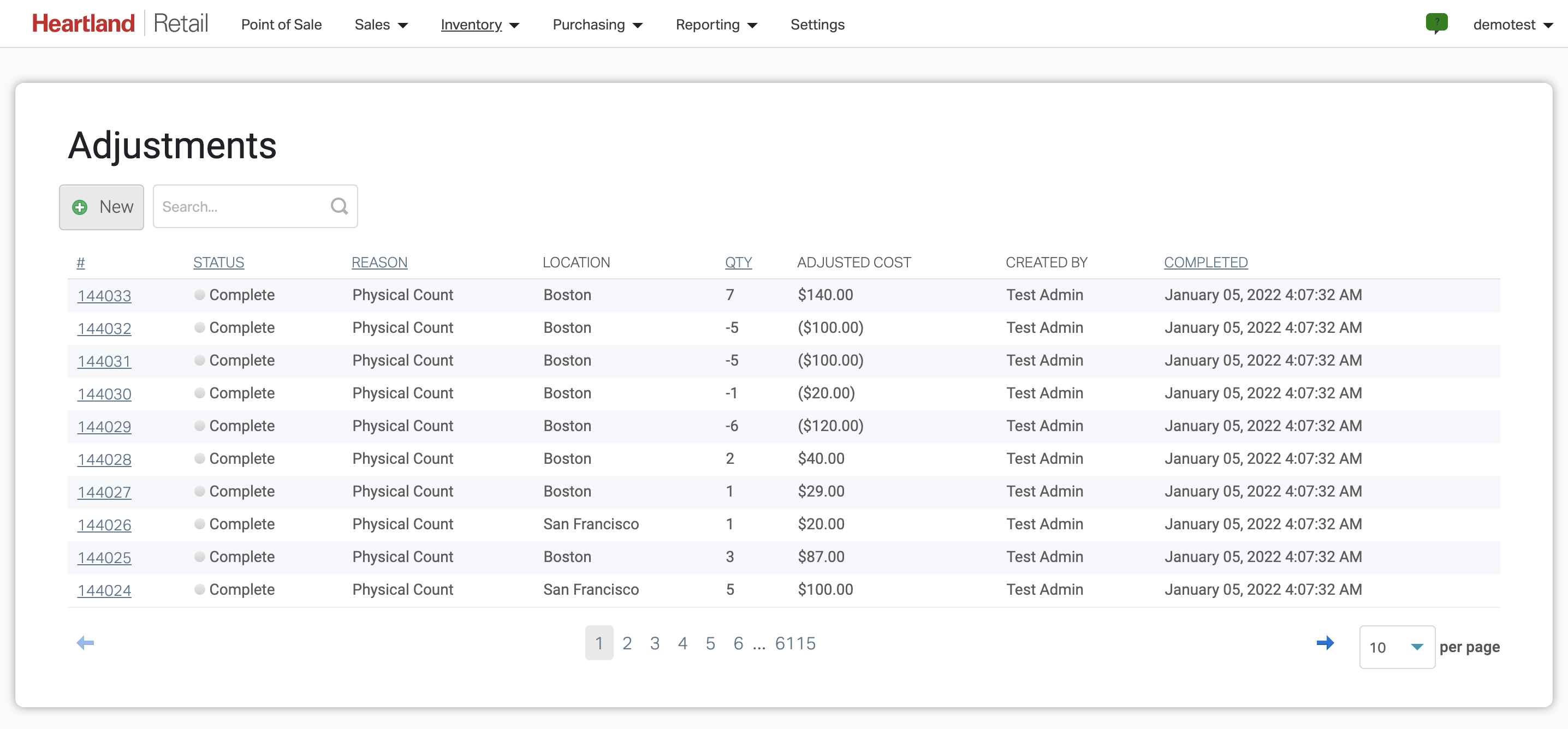This screenshot has height=729, width=1568.
Task: Open the Purchasing dropdown
Action: 597,25
